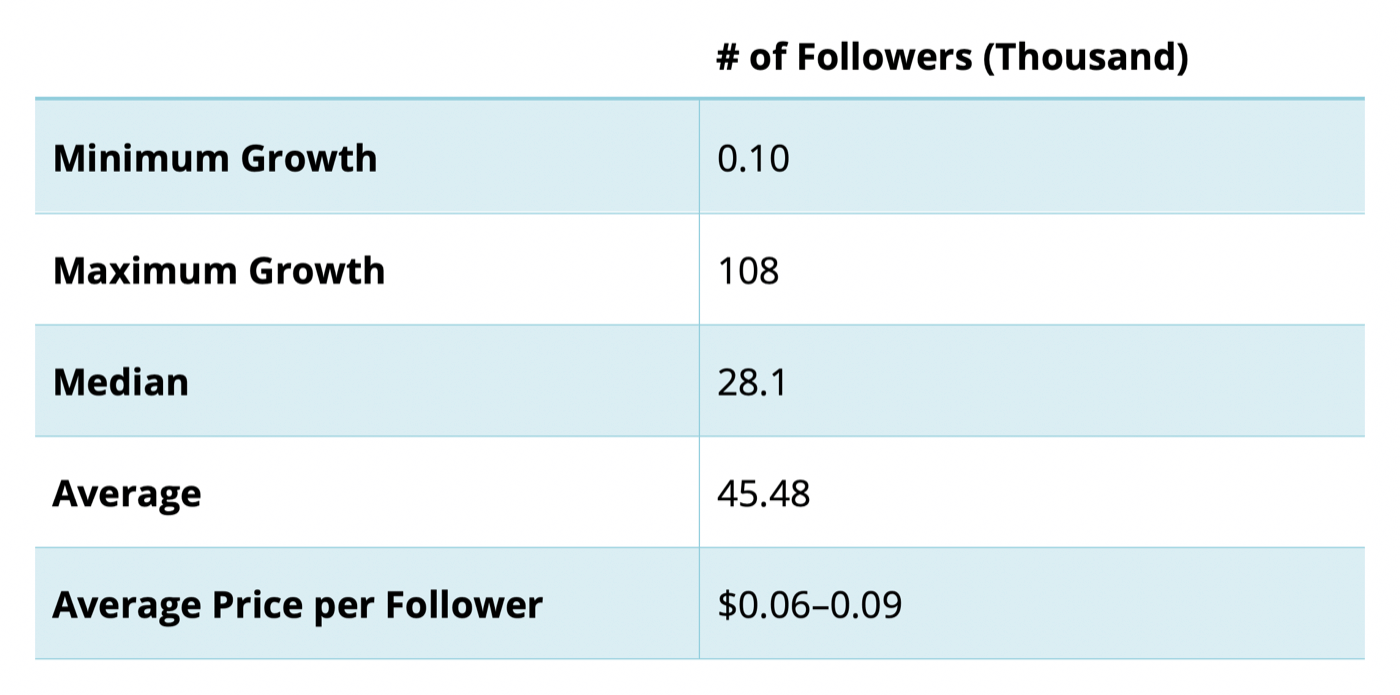Click the word "Thousand" in the header
Viewport: 1400px width, 695px height.
point(1091,57)
